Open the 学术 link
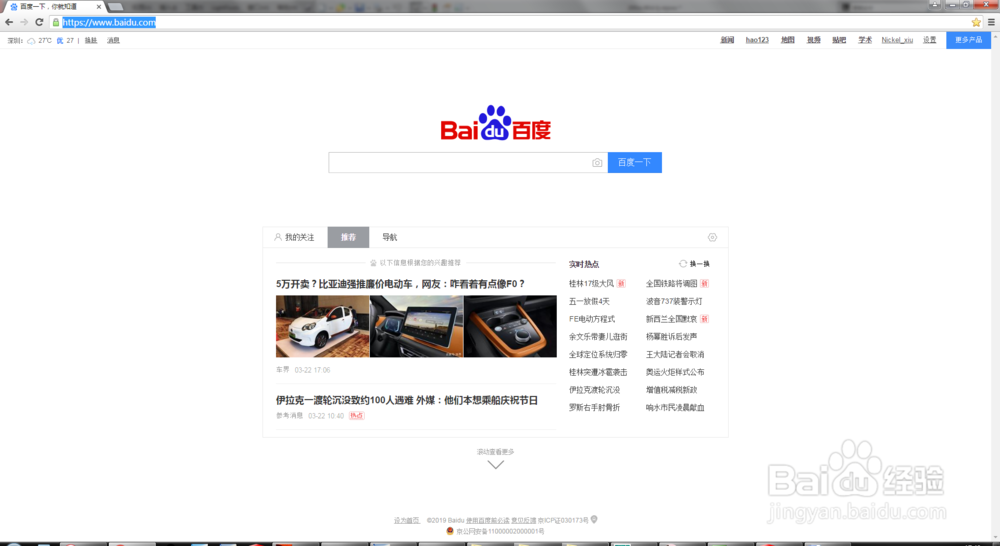 pyautogui.click(x=865, y=40)
